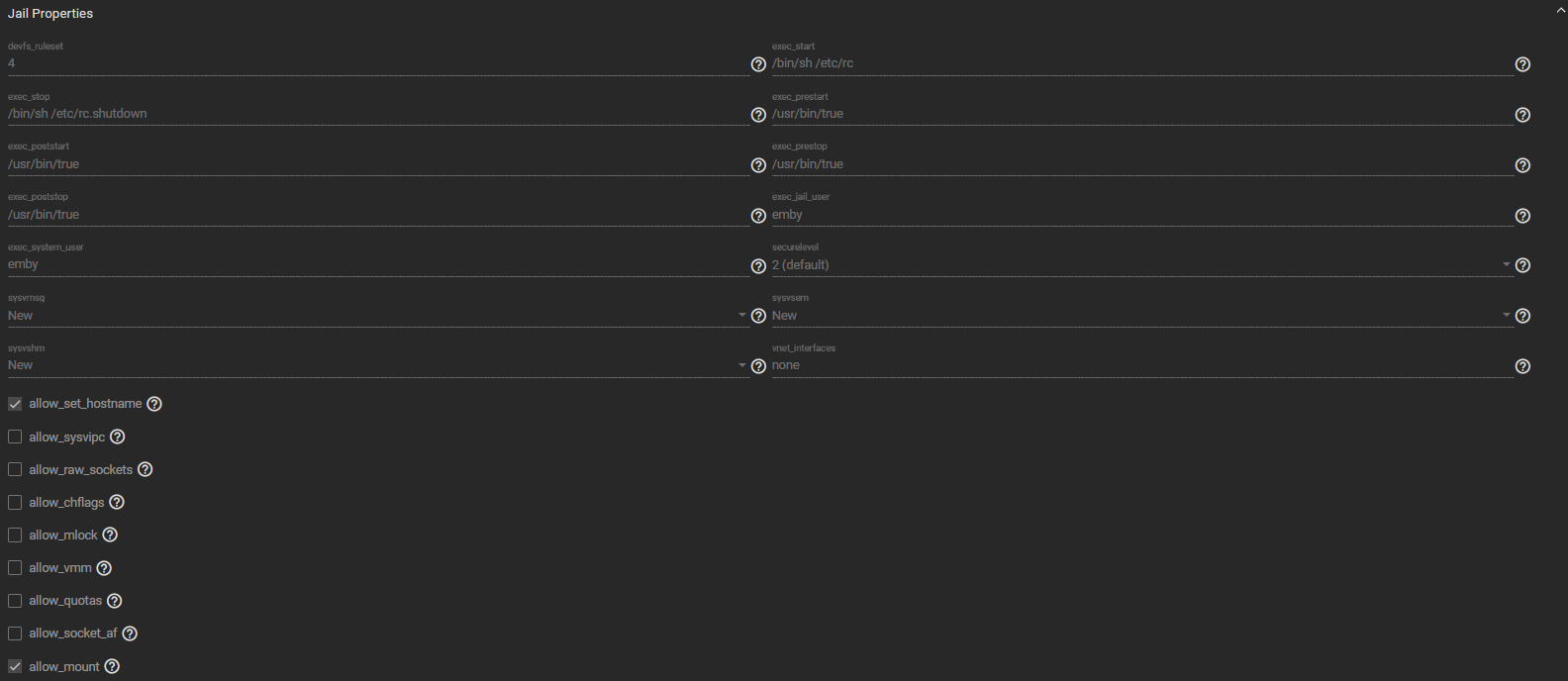Uncheck the allow_set_hostname checkbox
Image resolution: width=1568 pixels, height=681 pixels.
click(x=15, y=404)
